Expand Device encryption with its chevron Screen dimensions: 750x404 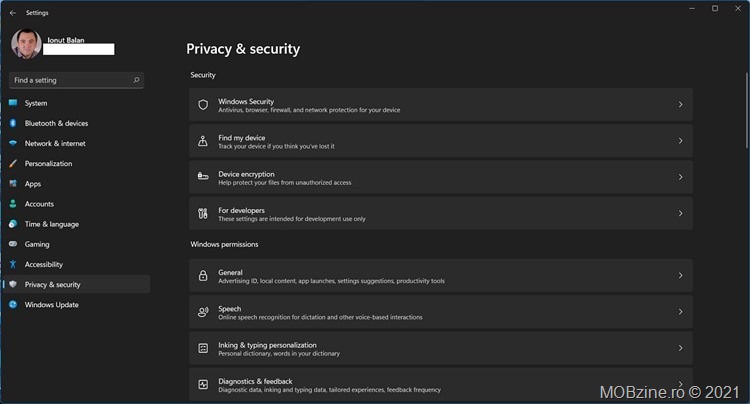pos(680,177)
